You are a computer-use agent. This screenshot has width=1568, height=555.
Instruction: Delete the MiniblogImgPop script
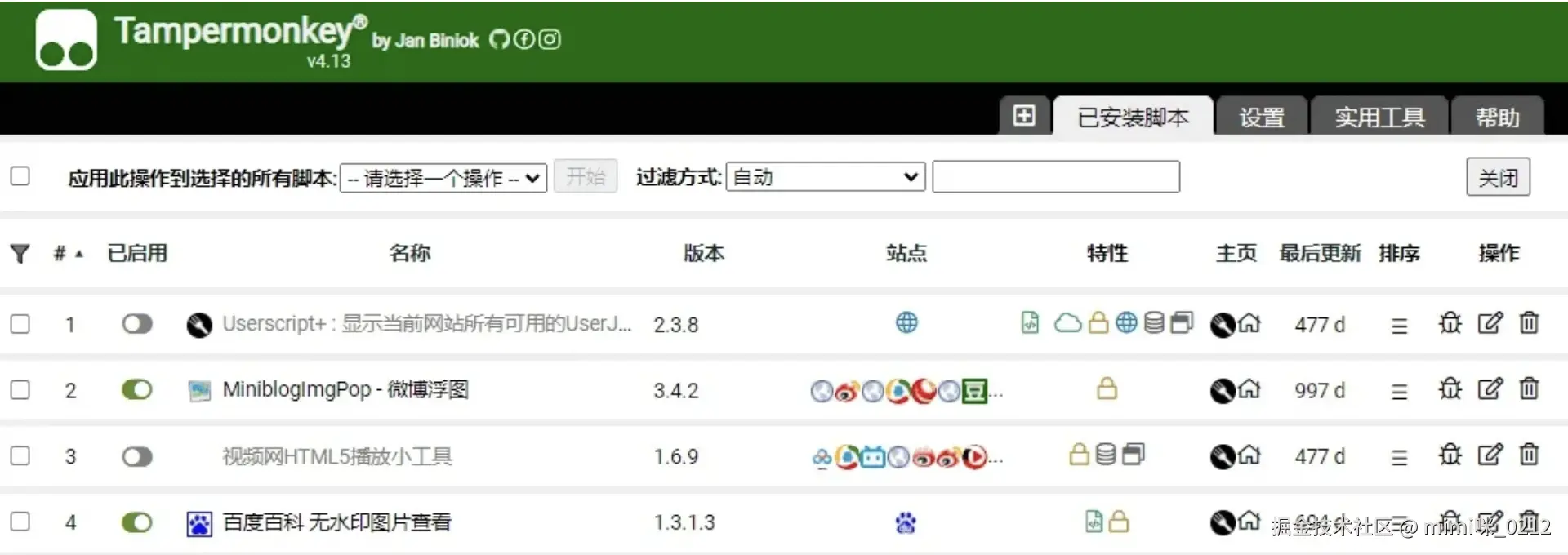(1529, 388)
